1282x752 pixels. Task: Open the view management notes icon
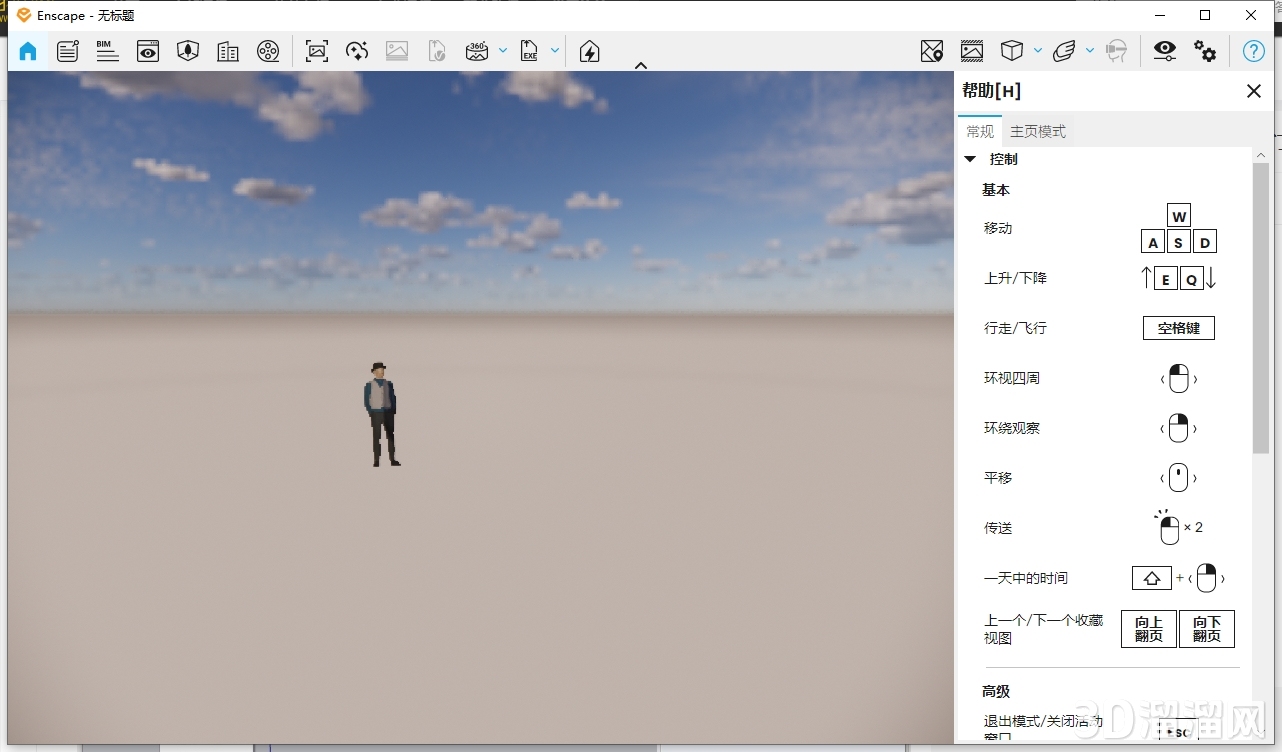coord(68,51)
